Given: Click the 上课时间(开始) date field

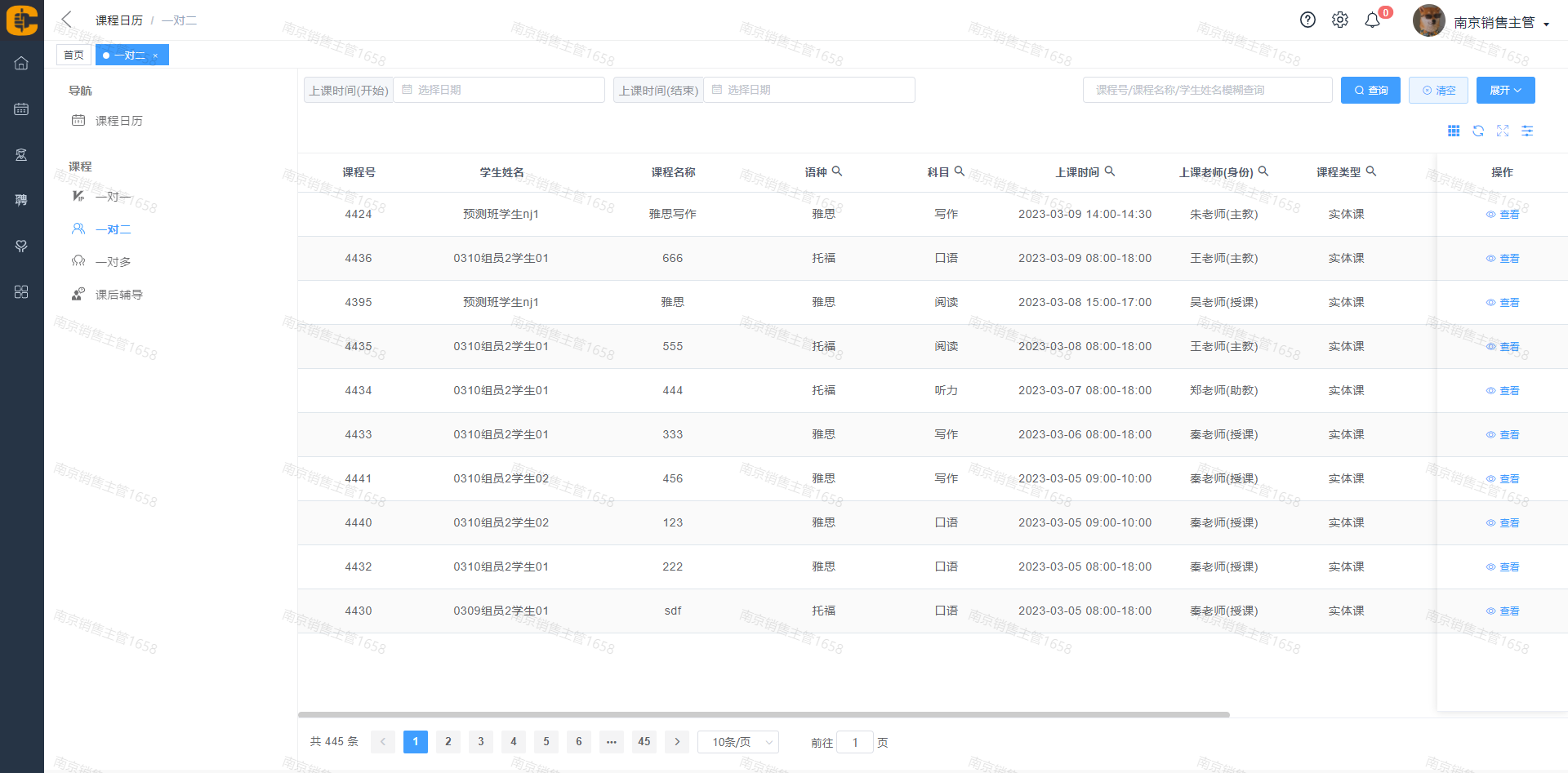Looking at the screenshot, I should (x=498, y=90).
